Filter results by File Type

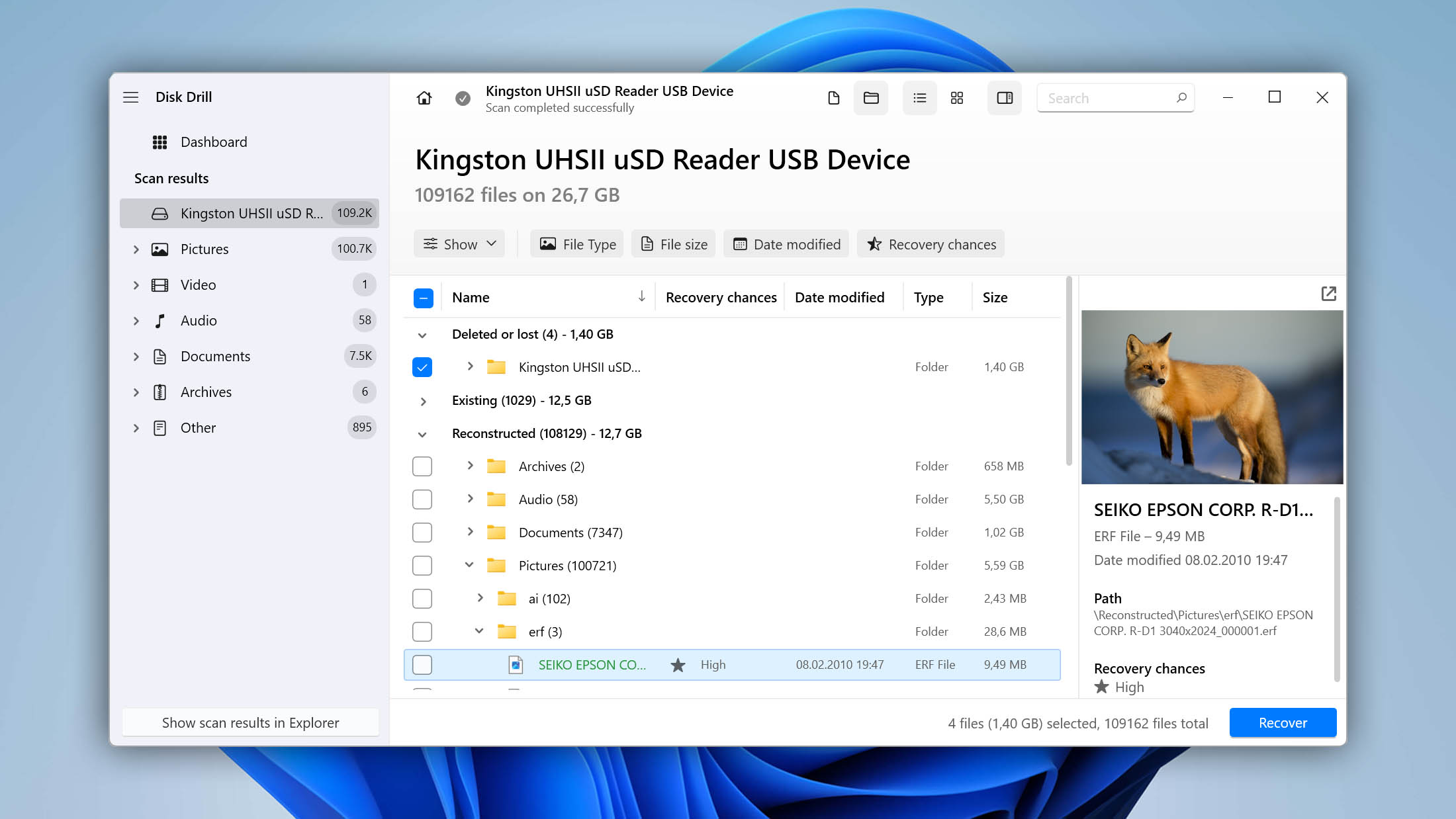click(577, 243)
